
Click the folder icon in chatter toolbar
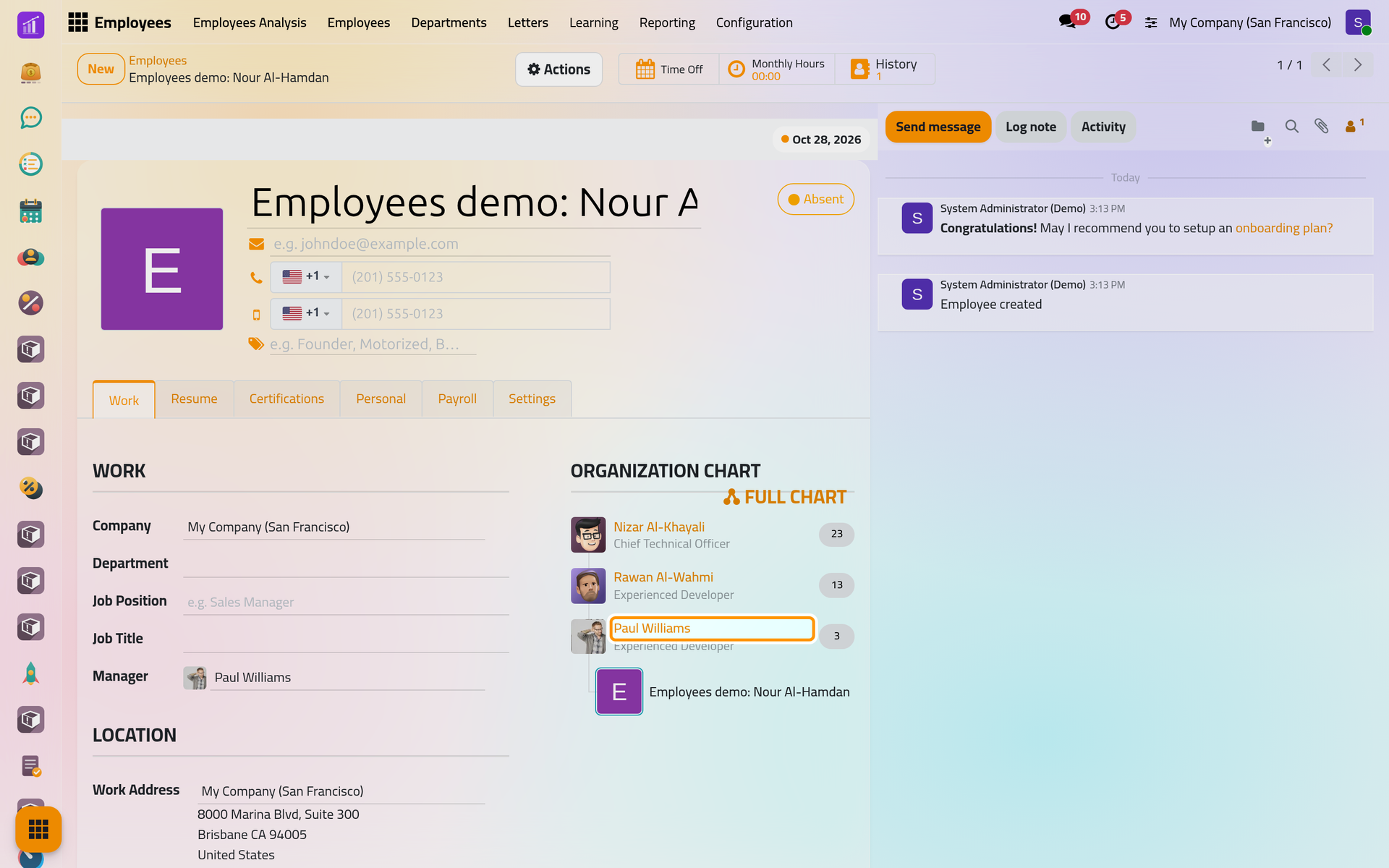click(x=1258, y=127)
